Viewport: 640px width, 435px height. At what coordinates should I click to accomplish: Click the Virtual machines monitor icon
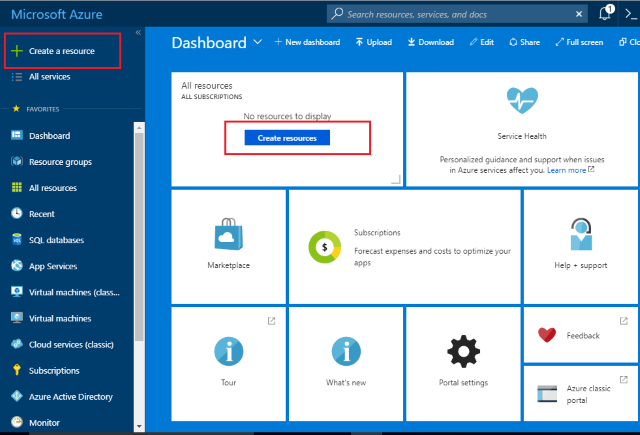coord(17,318)
